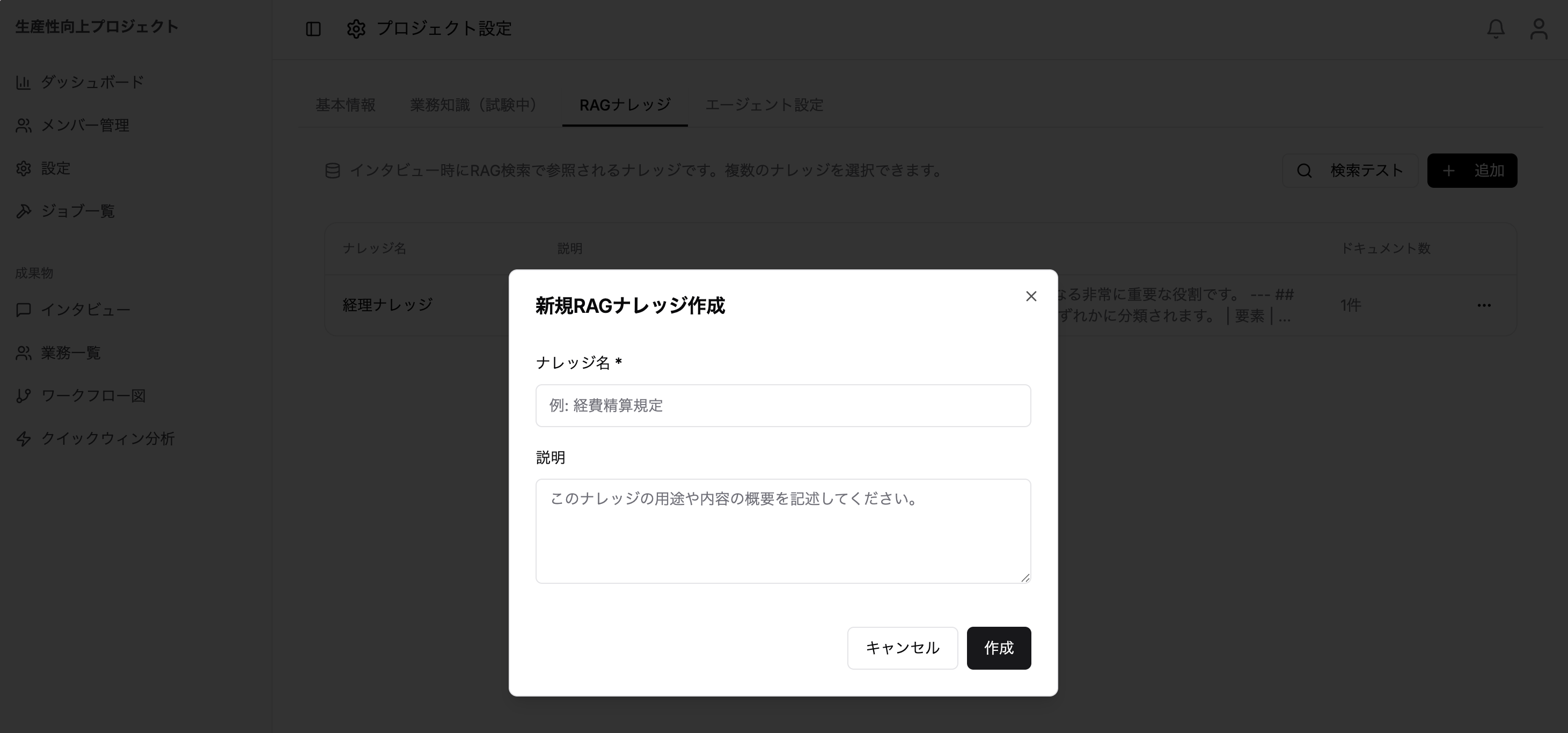Viewport: 1568px width, 733px height.
Task: Close the 新規RAGナレッジ作成 dialog with X
Action: [1030, 297]
